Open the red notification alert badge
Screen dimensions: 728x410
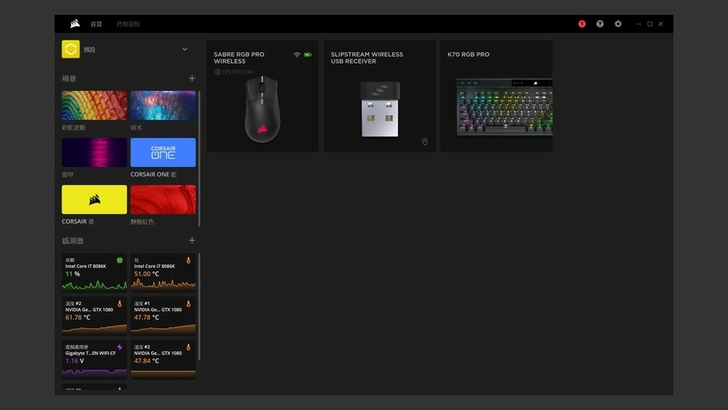[x=582, y=24]
